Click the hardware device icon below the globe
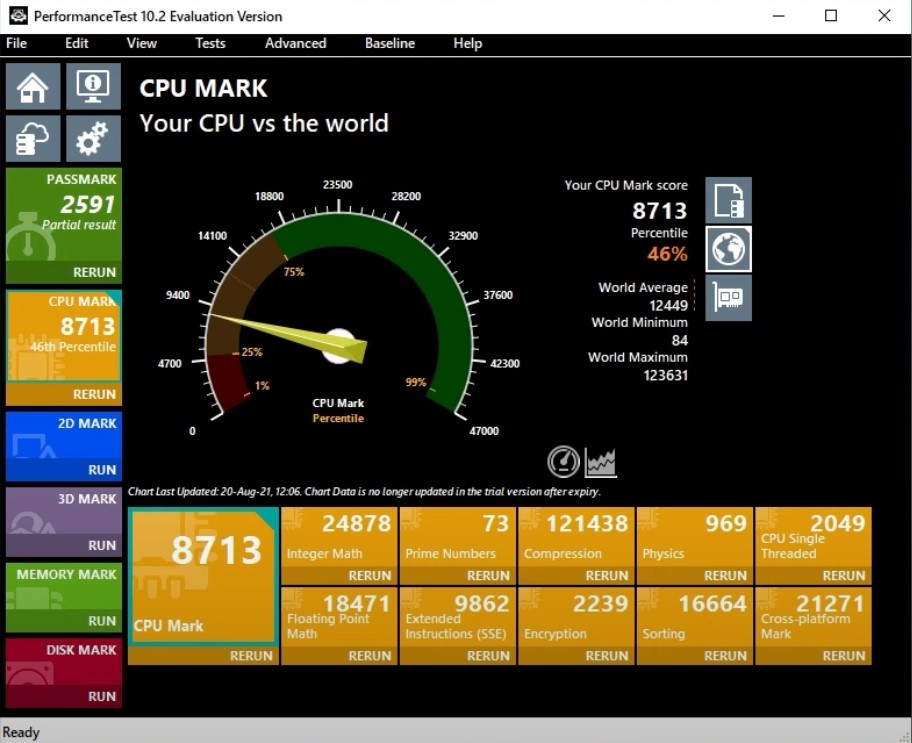The width and height of the screenshot is (912, 743). point(727,298)
